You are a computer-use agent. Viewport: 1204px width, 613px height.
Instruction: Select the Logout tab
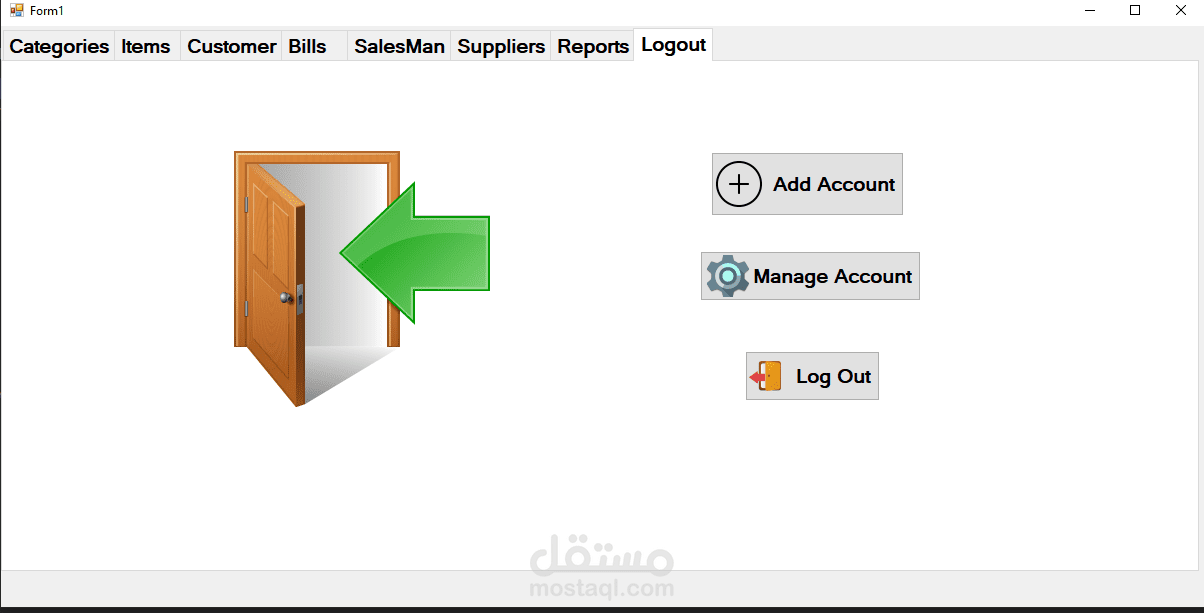point(673,45)
